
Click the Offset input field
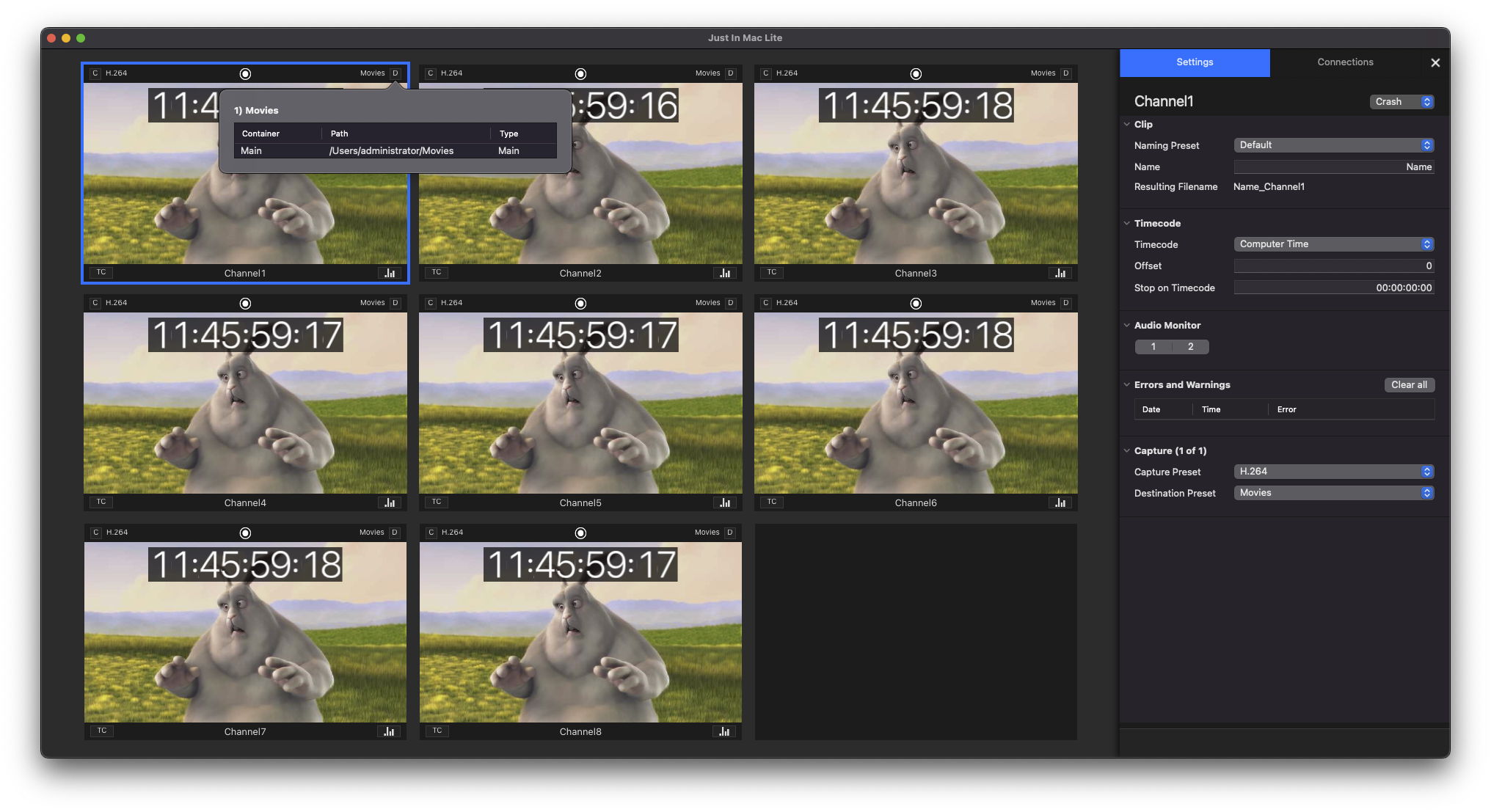(1334, 266)
